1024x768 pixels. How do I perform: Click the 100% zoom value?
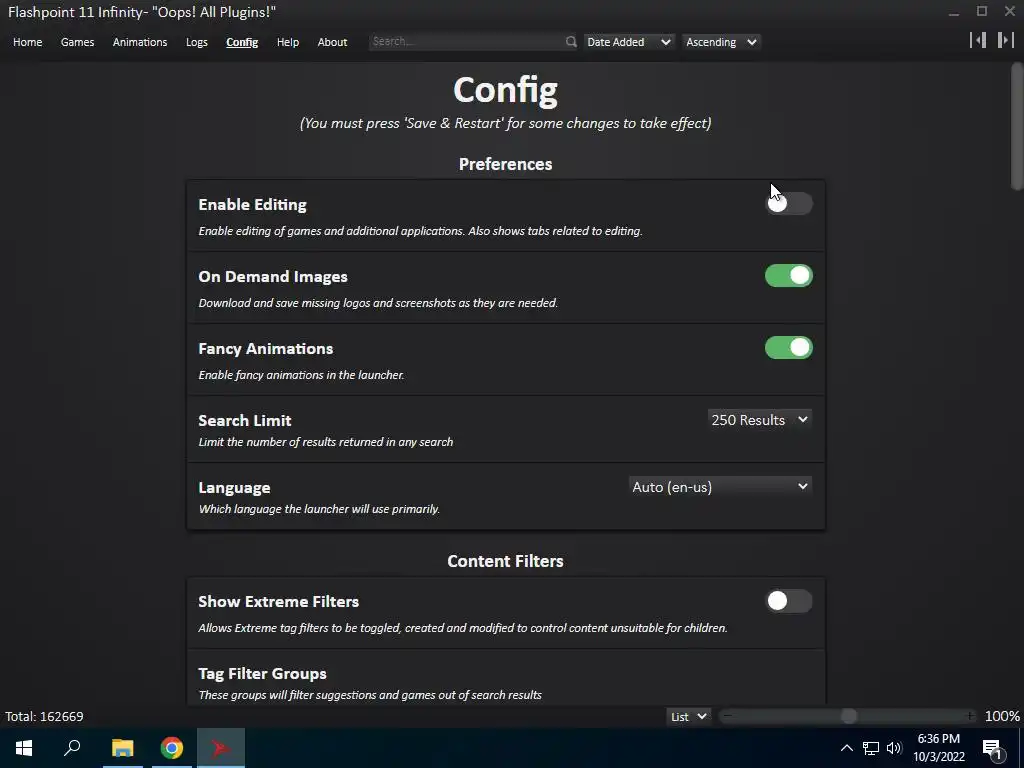click(1002, 716)
